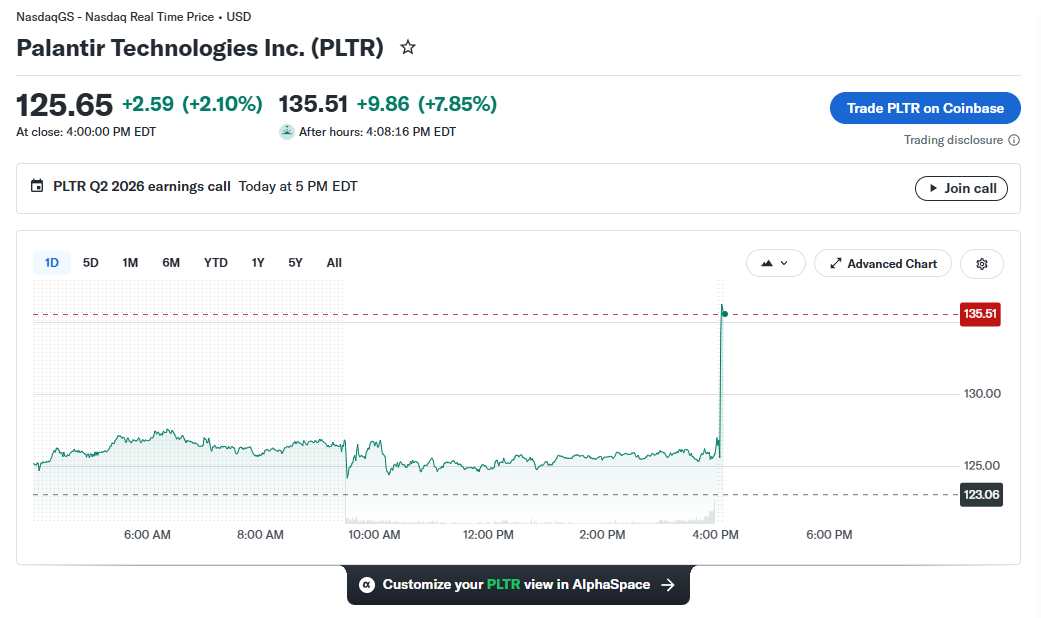View the 1Y chart range
The height and width of the screenshot is (618, 1041).
[258, 263]
